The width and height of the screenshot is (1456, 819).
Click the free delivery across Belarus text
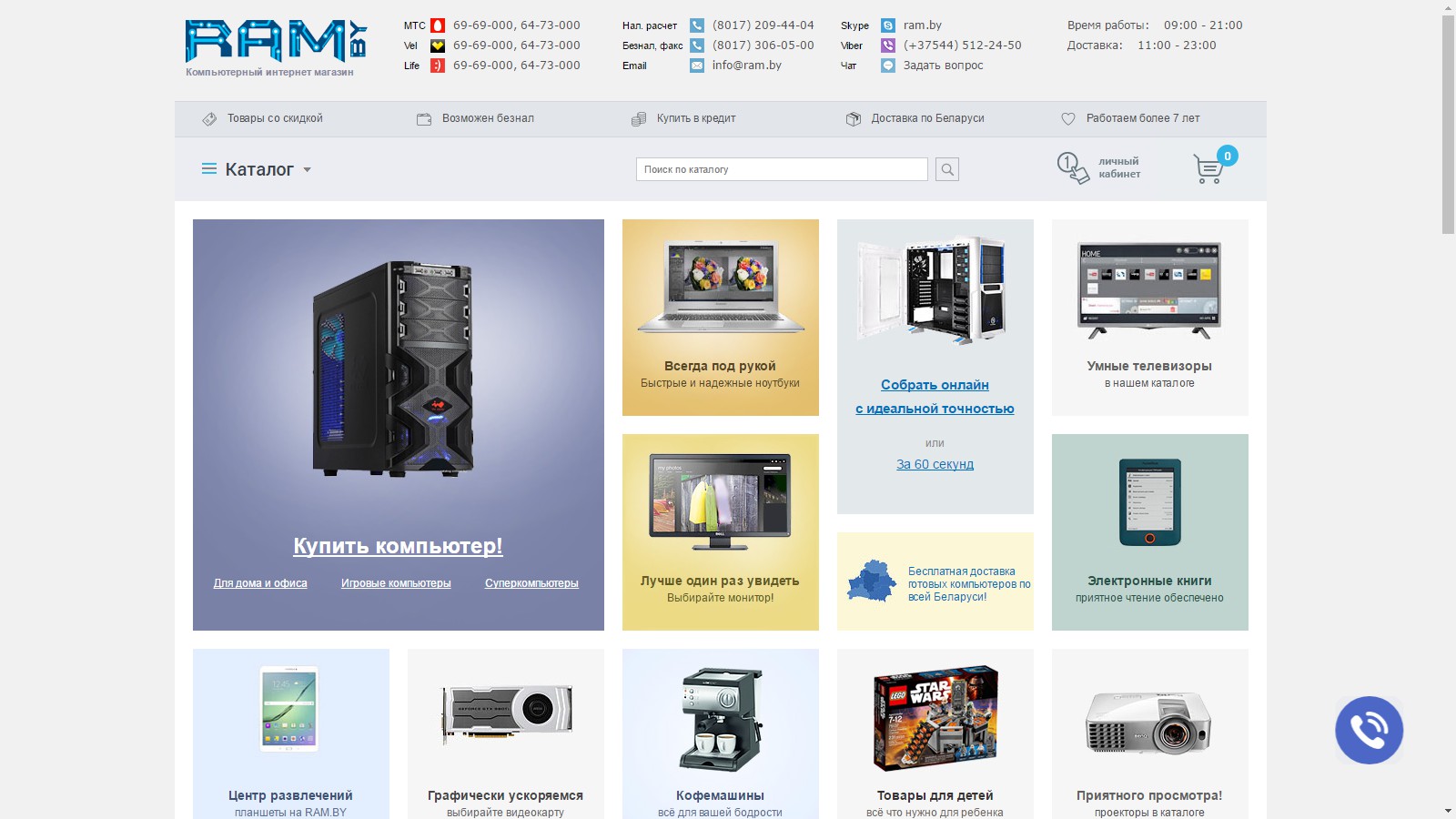point(969,584)
